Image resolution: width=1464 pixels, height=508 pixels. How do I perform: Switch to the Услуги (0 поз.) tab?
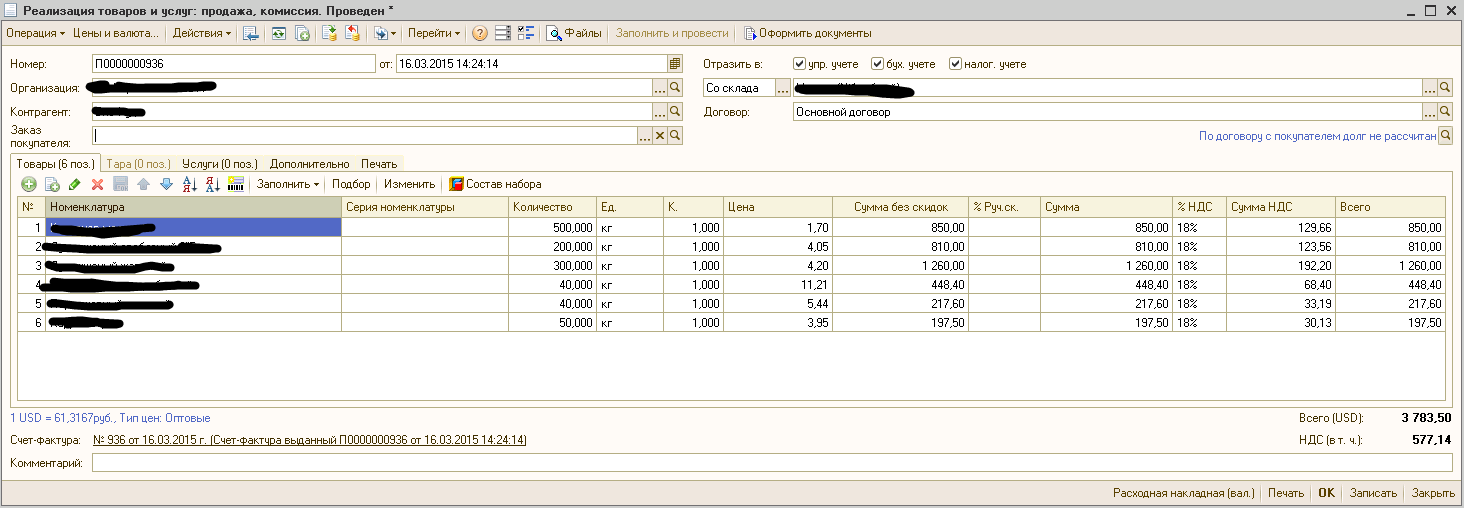coord(219,163)
